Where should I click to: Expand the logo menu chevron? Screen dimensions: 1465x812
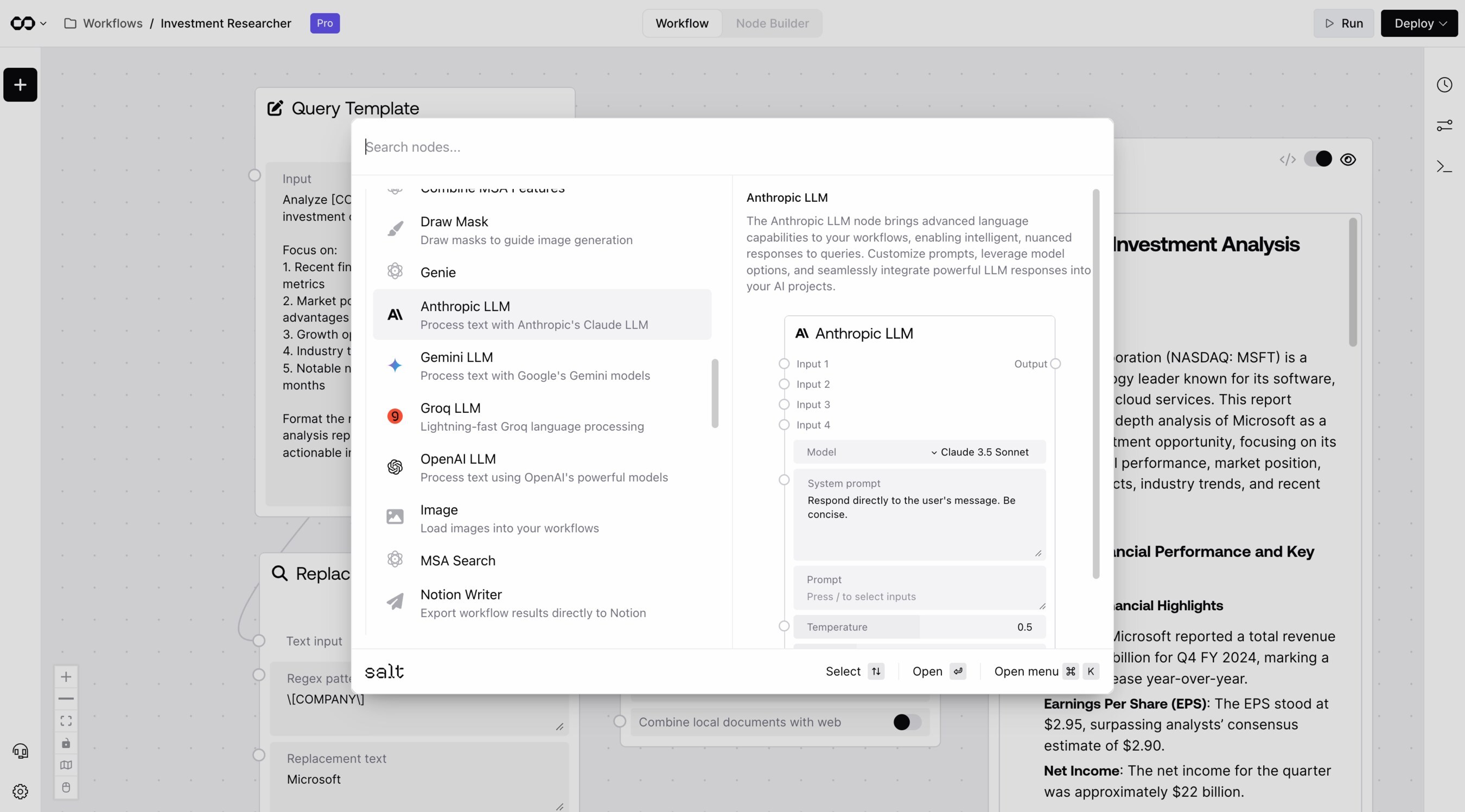pyautogui.click(x=43, y=23)
